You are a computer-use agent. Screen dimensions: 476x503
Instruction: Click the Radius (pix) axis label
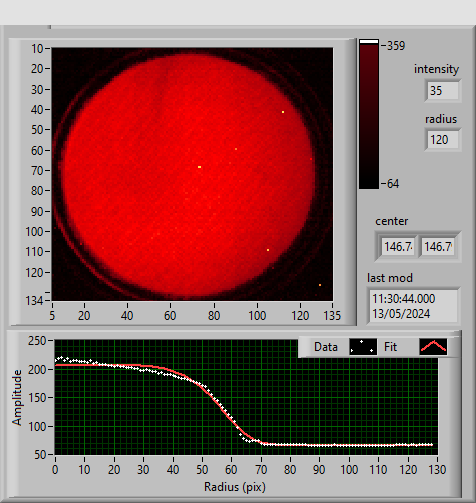coord(235,487)
